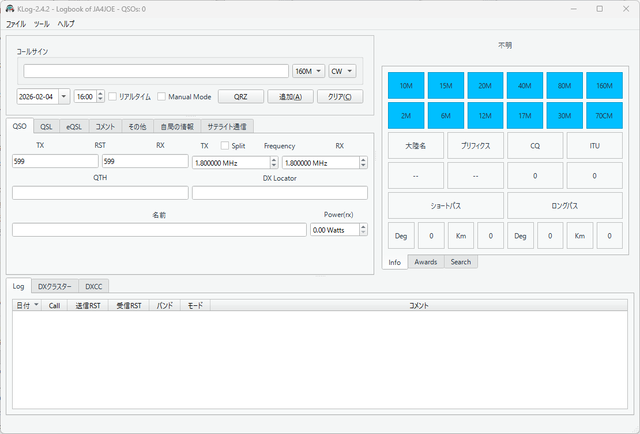This screenshot has height=434, width=640.
Task: Click the 15M band tile
Action: click(446, 85)
